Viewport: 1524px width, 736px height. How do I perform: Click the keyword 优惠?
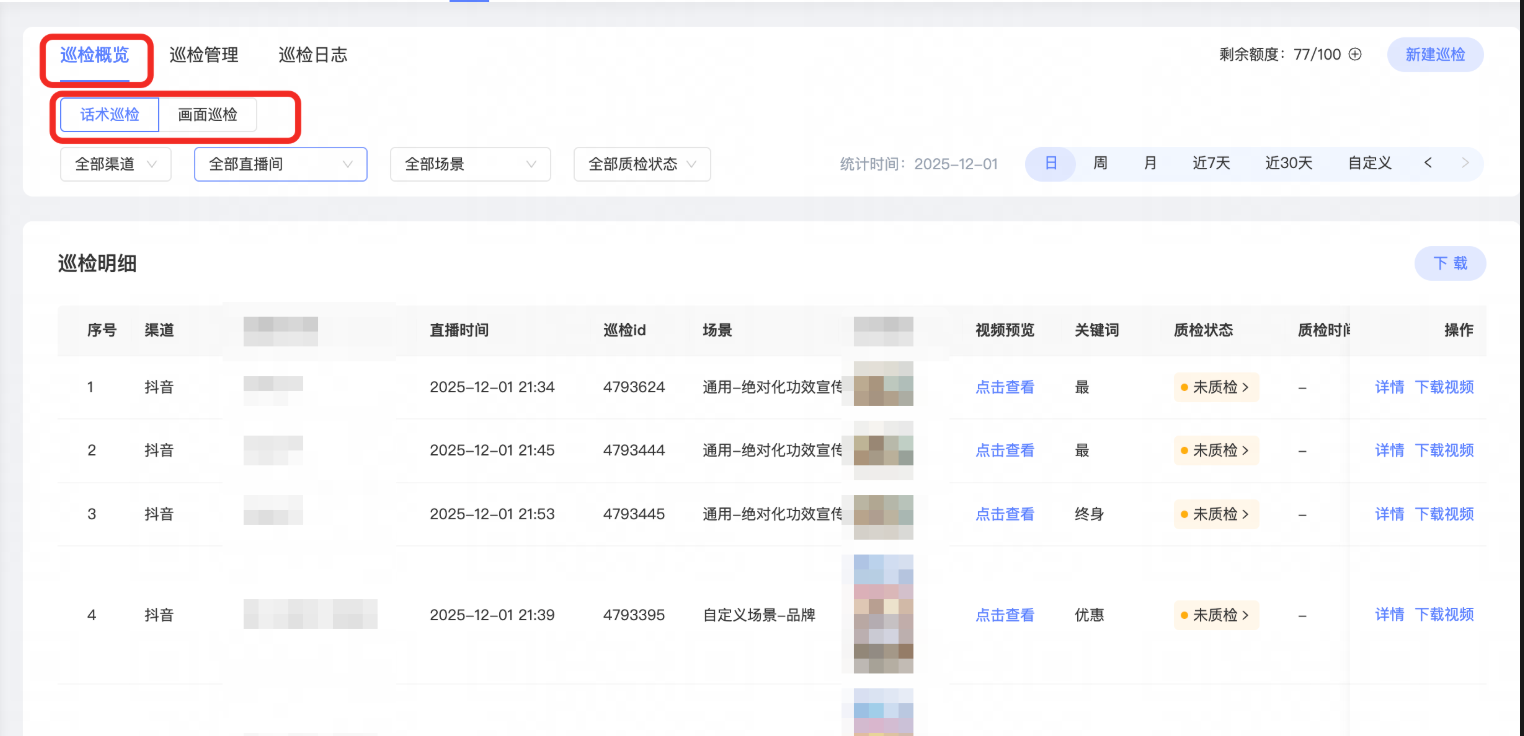coord(1090,615)
